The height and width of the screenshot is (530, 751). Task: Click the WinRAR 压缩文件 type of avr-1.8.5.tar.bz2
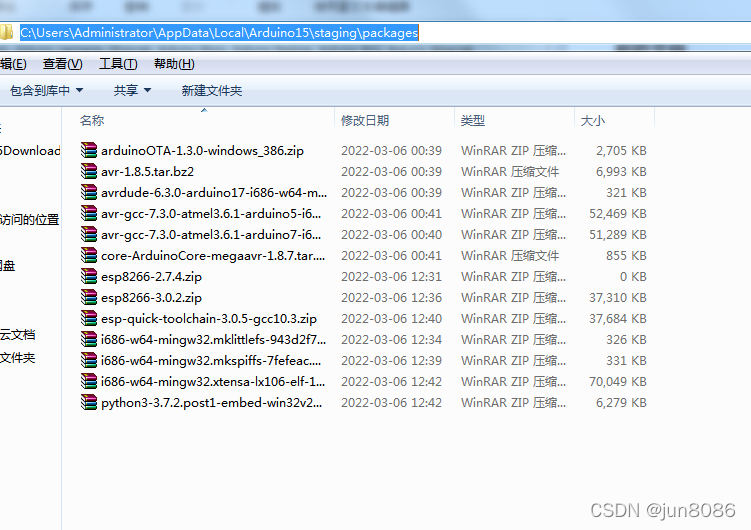(x=510, y=171)
